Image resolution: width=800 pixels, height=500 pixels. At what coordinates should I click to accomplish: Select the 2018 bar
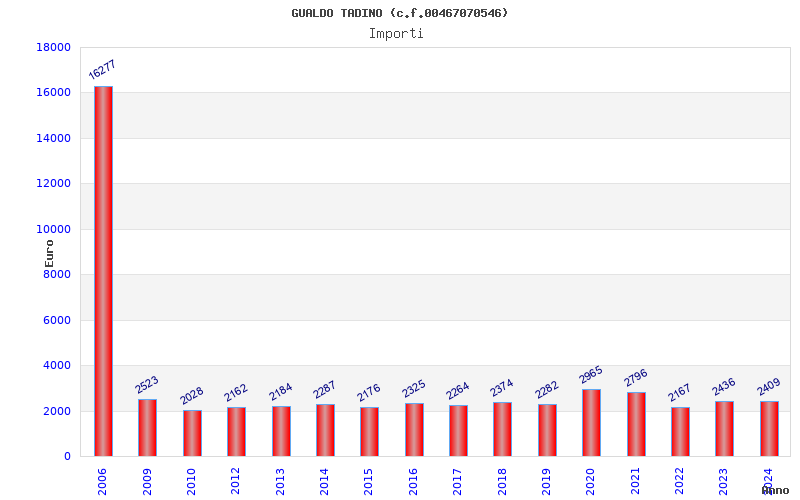pos(503,429)
